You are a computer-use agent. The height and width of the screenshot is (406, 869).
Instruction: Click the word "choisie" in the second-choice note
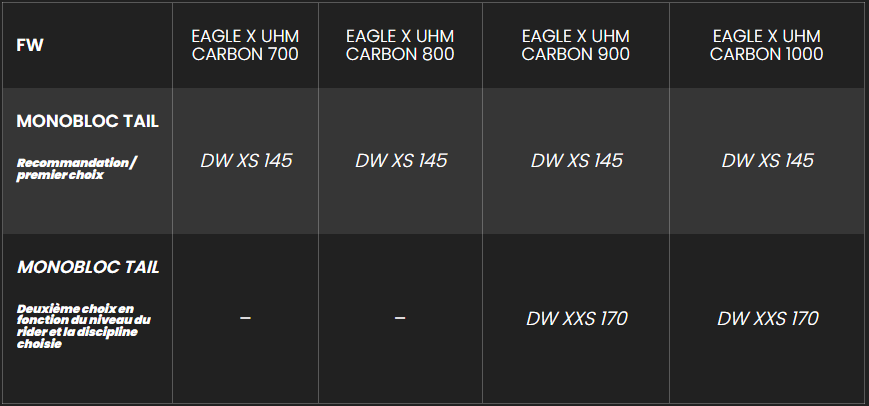[39, 344]
